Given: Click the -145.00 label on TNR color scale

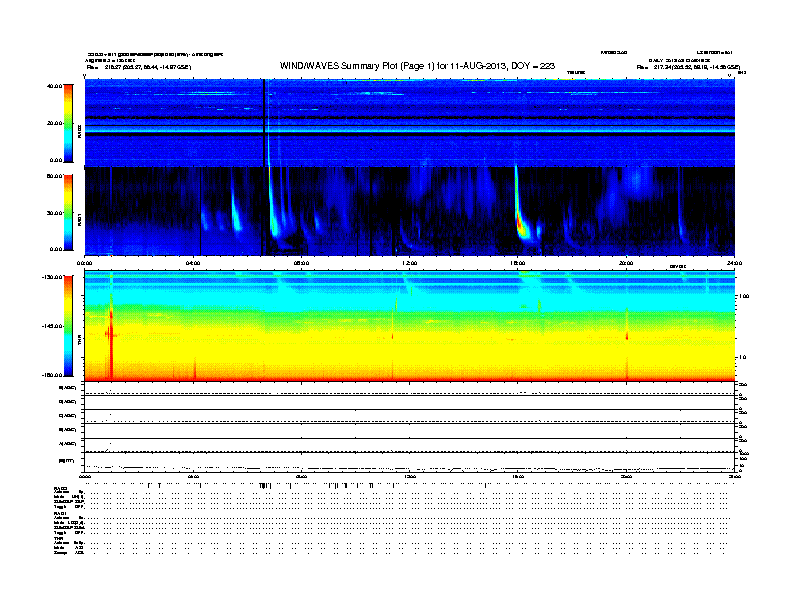Looking at the screenshot, I should coord(52,326).
